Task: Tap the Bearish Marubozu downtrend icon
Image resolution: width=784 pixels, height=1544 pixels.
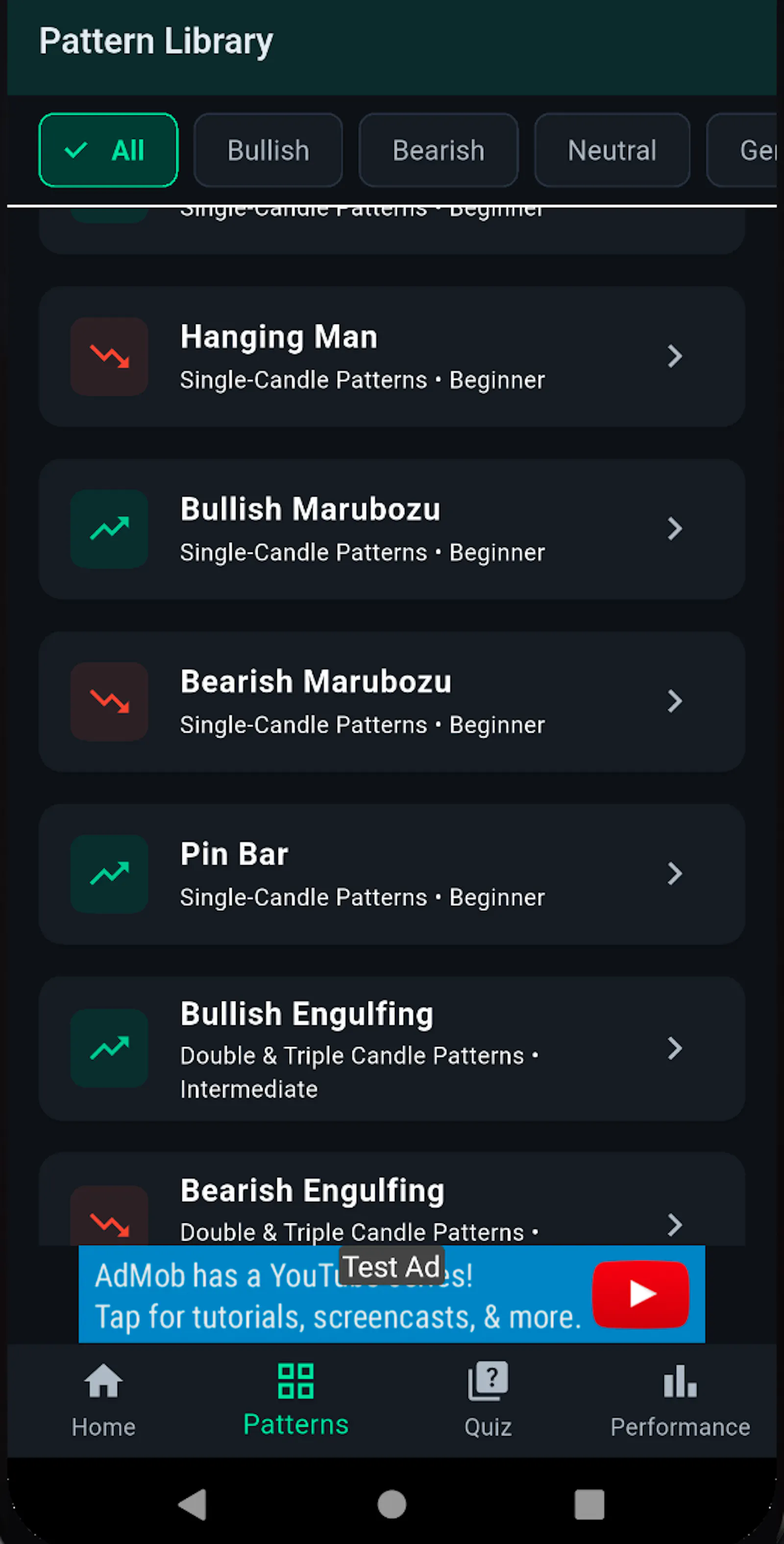Action: [109, 701]
